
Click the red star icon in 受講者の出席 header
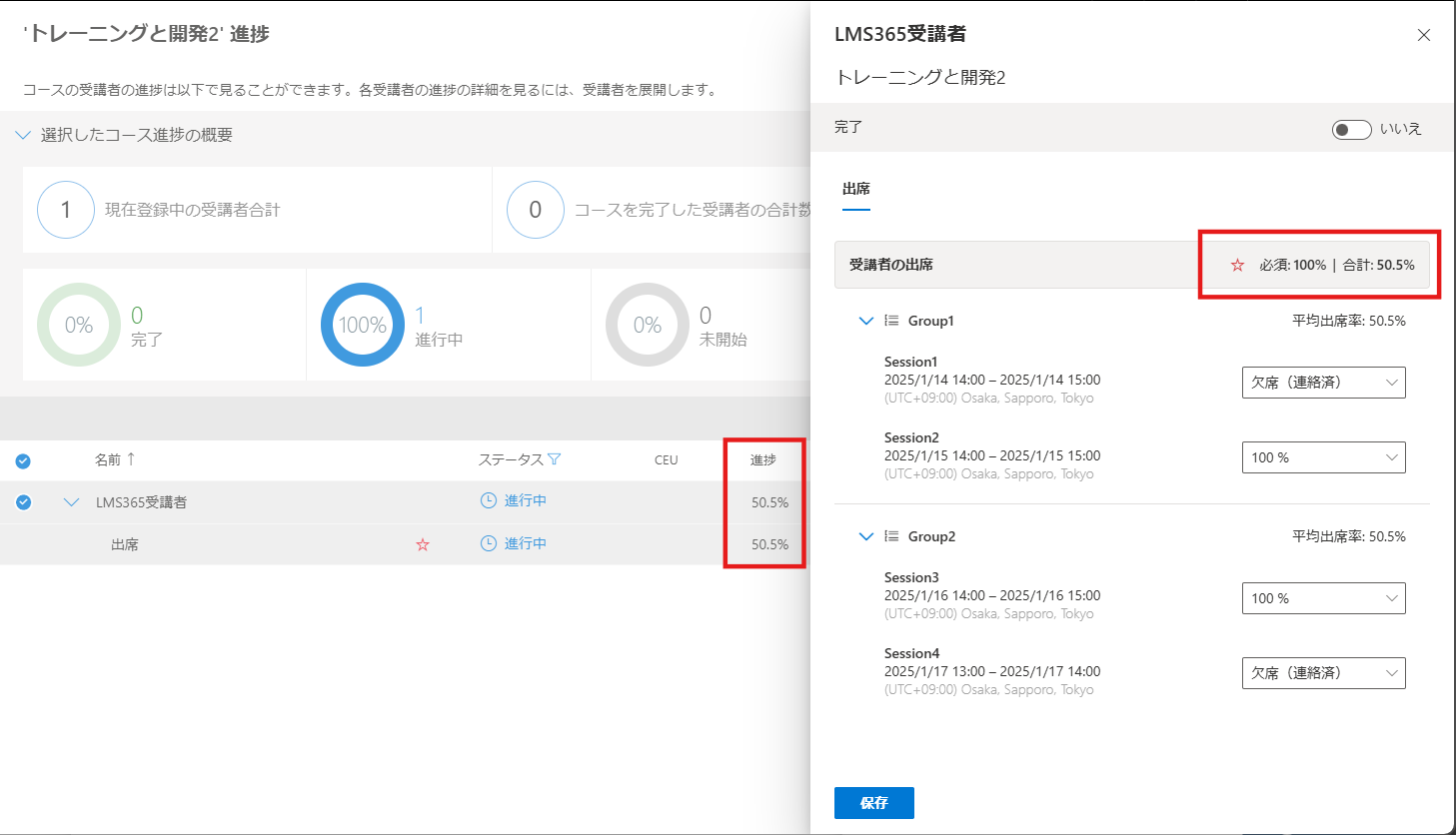[x=1237, y=265]
